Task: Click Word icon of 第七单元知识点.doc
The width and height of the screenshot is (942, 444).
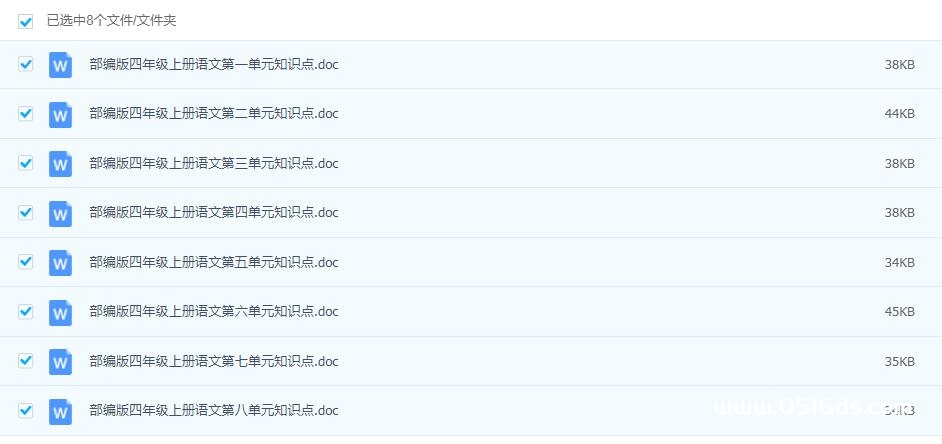Action: pyautogui.click(x=60, y=362)
